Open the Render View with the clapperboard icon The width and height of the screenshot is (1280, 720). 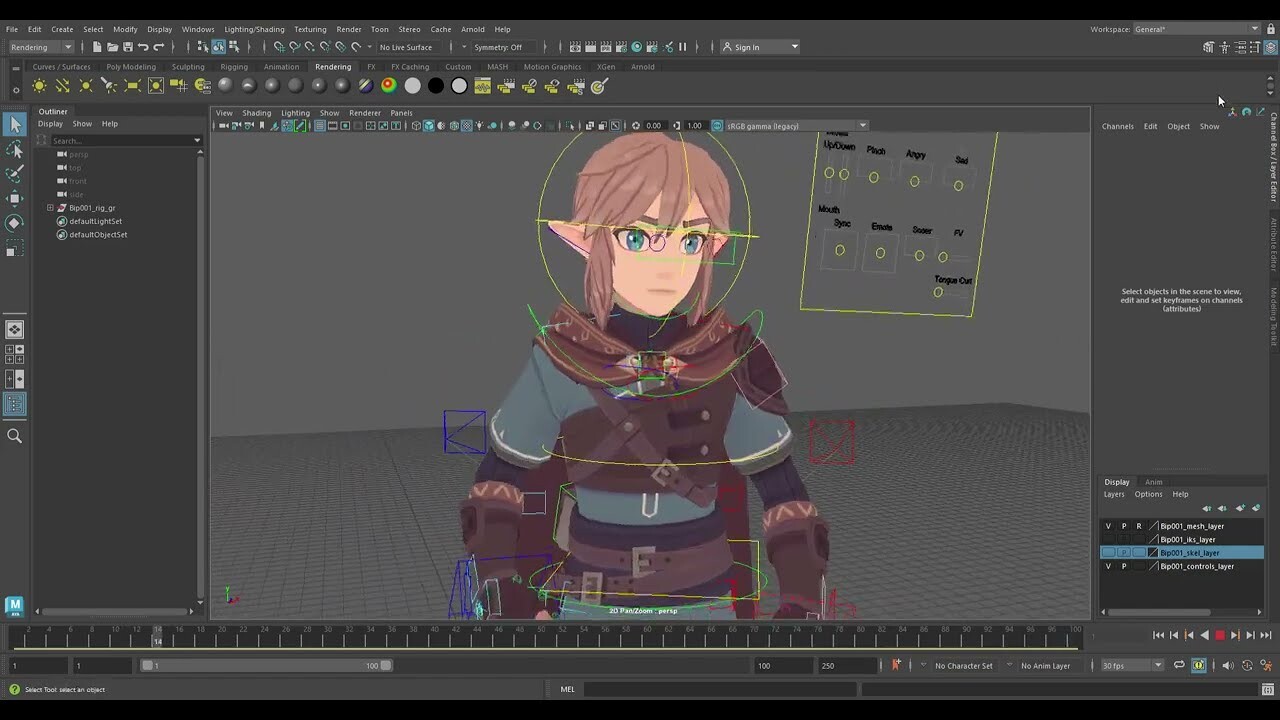pos(576,46)
